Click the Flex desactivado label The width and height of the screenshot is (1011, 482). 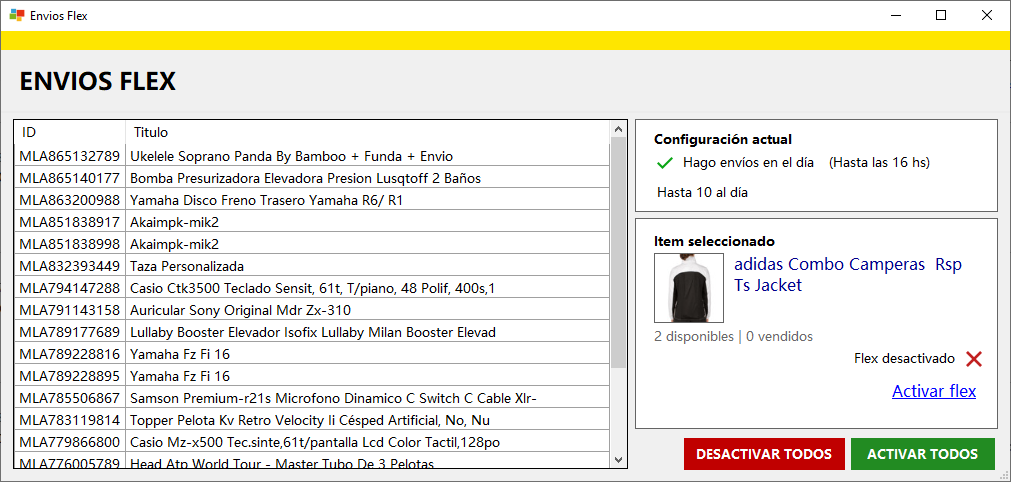(904, 358)
